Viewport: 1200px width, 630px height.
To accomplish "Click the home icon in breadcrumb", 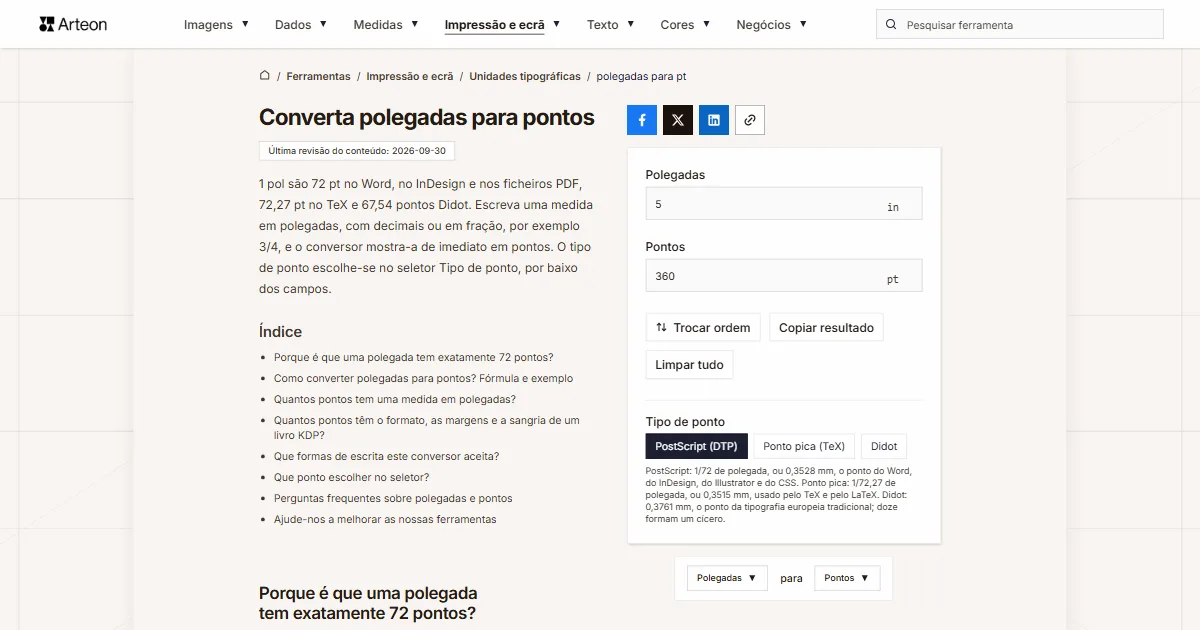I will (265, 75).
